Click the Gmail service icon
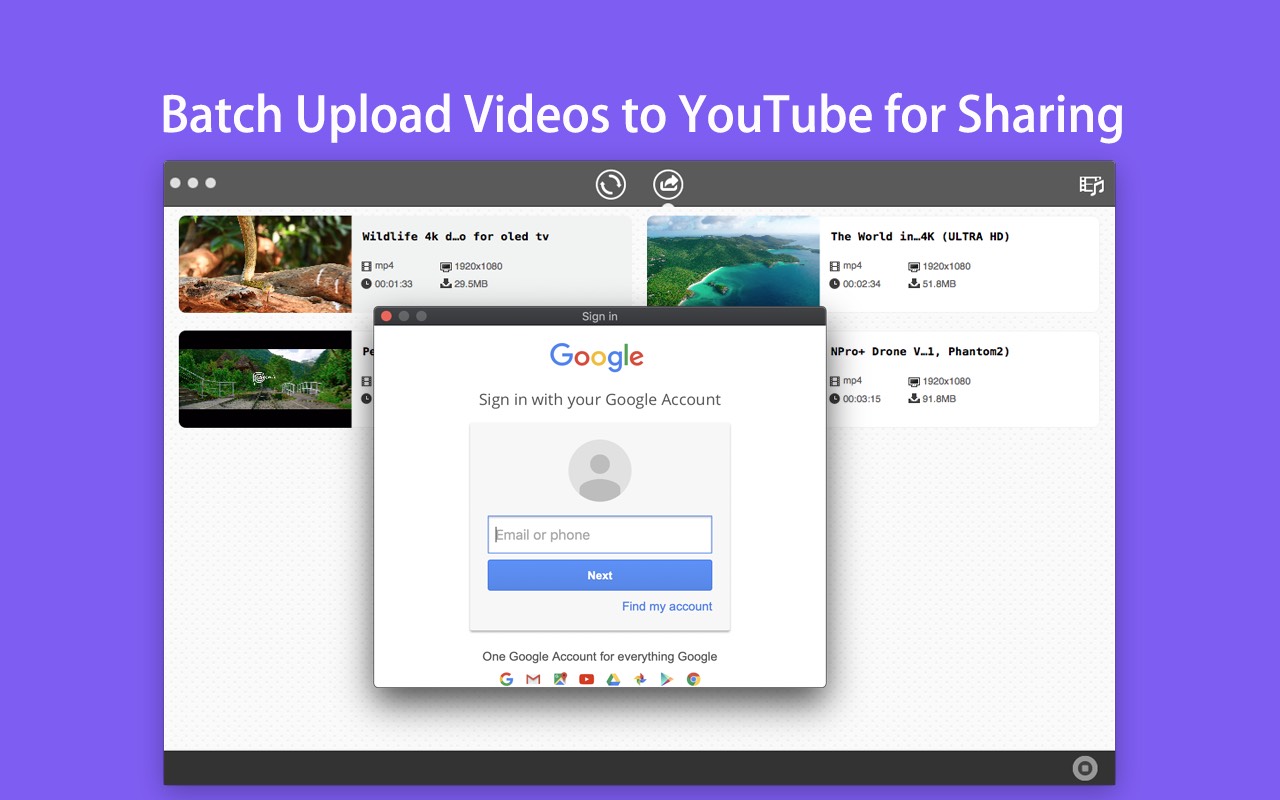Viewport: 1280px width, 800px height. click(533, 679)
